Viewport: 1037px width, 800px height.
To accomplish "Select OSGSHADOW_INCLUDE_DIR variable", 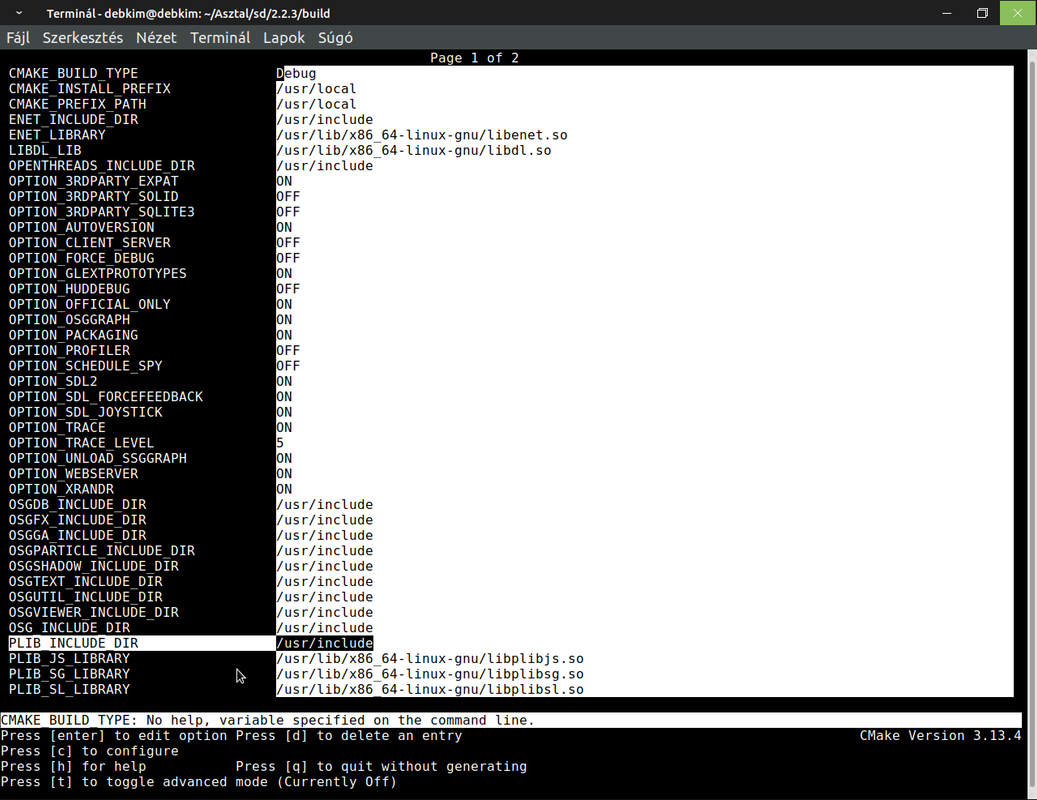I will (x=93, y=566).
